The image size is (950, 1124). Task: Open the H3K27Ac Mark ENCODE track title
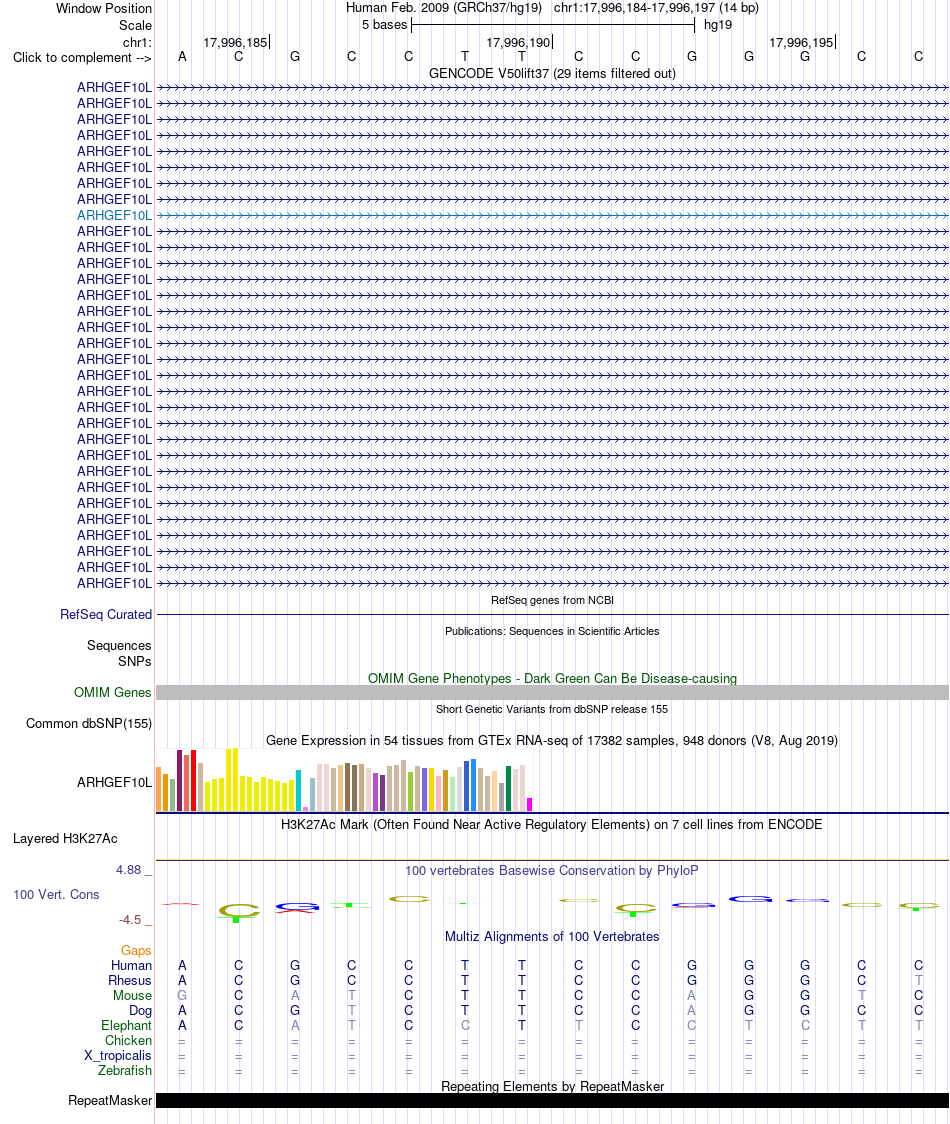coord(552,824)
